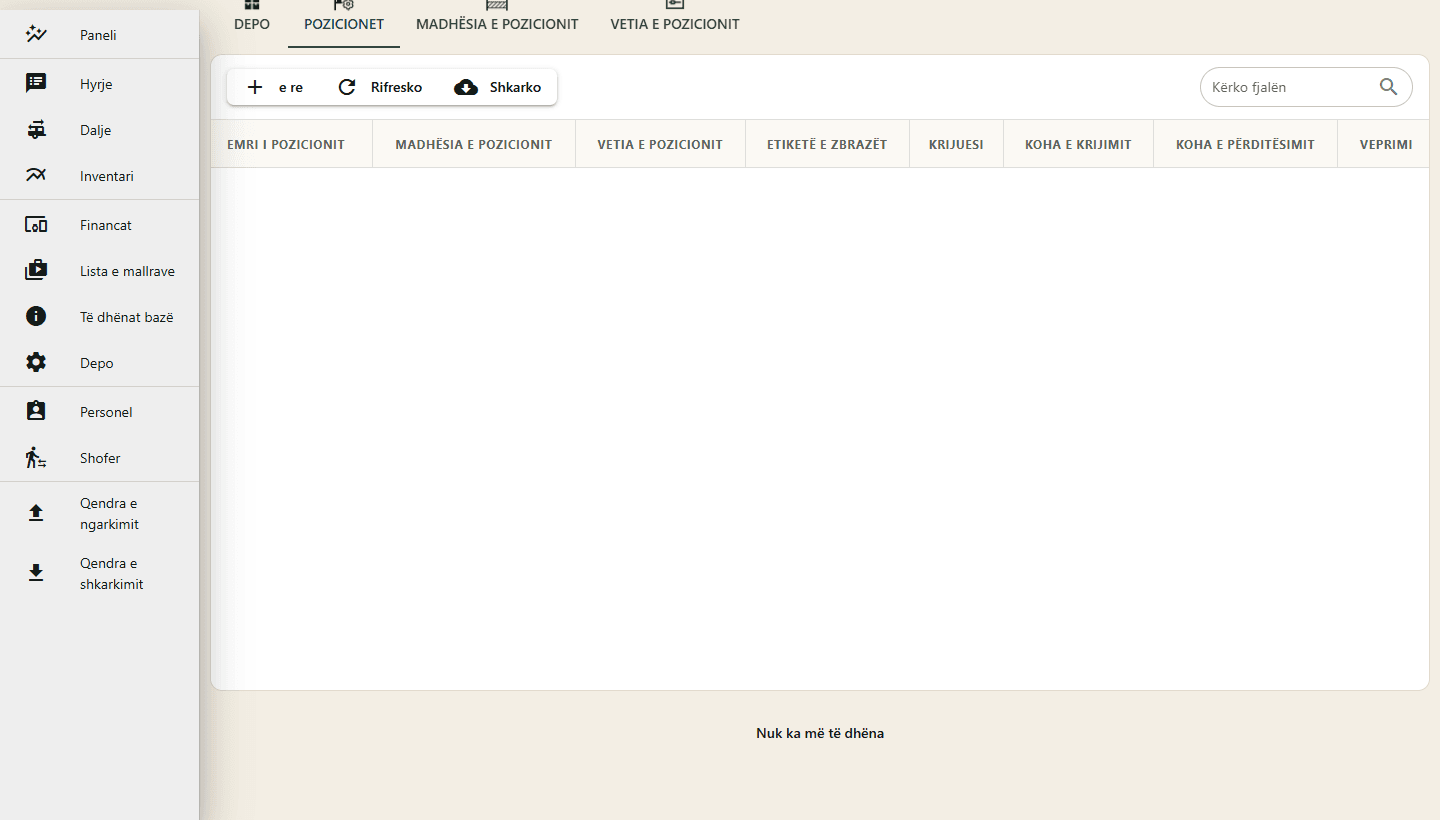Select the Dalje outbound icon
The width and height of the screenshot is (1440, 820).
(x=36, y=130)
